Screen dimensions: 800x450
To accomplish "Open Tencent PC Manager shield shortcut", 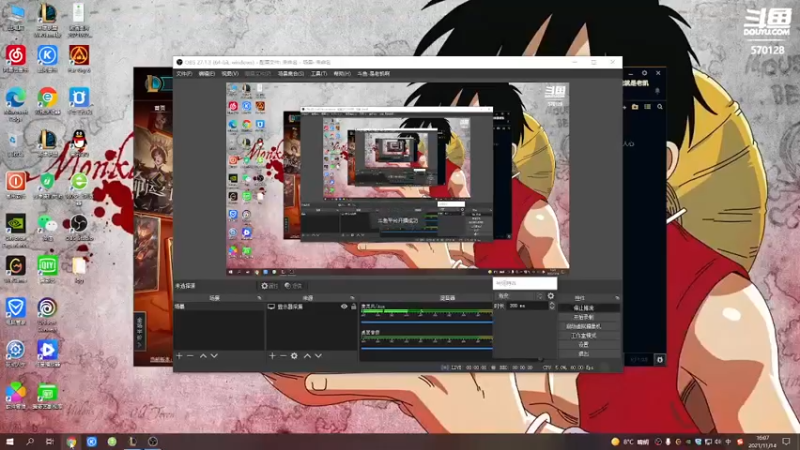I will [x=16, y=311].
